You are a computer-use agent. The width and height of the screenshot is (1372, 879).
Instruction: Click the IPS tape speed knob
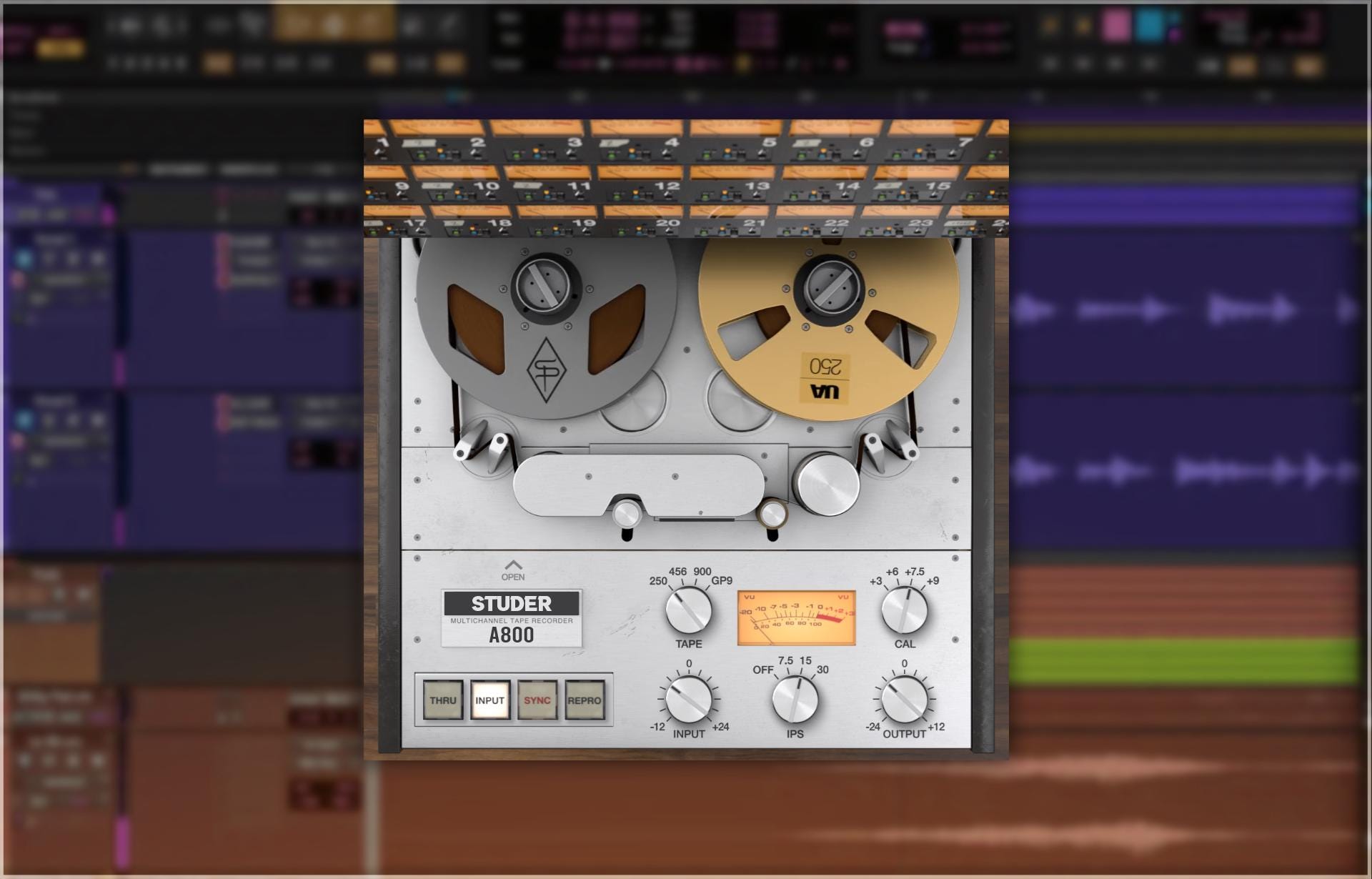[x=795, y=699]
